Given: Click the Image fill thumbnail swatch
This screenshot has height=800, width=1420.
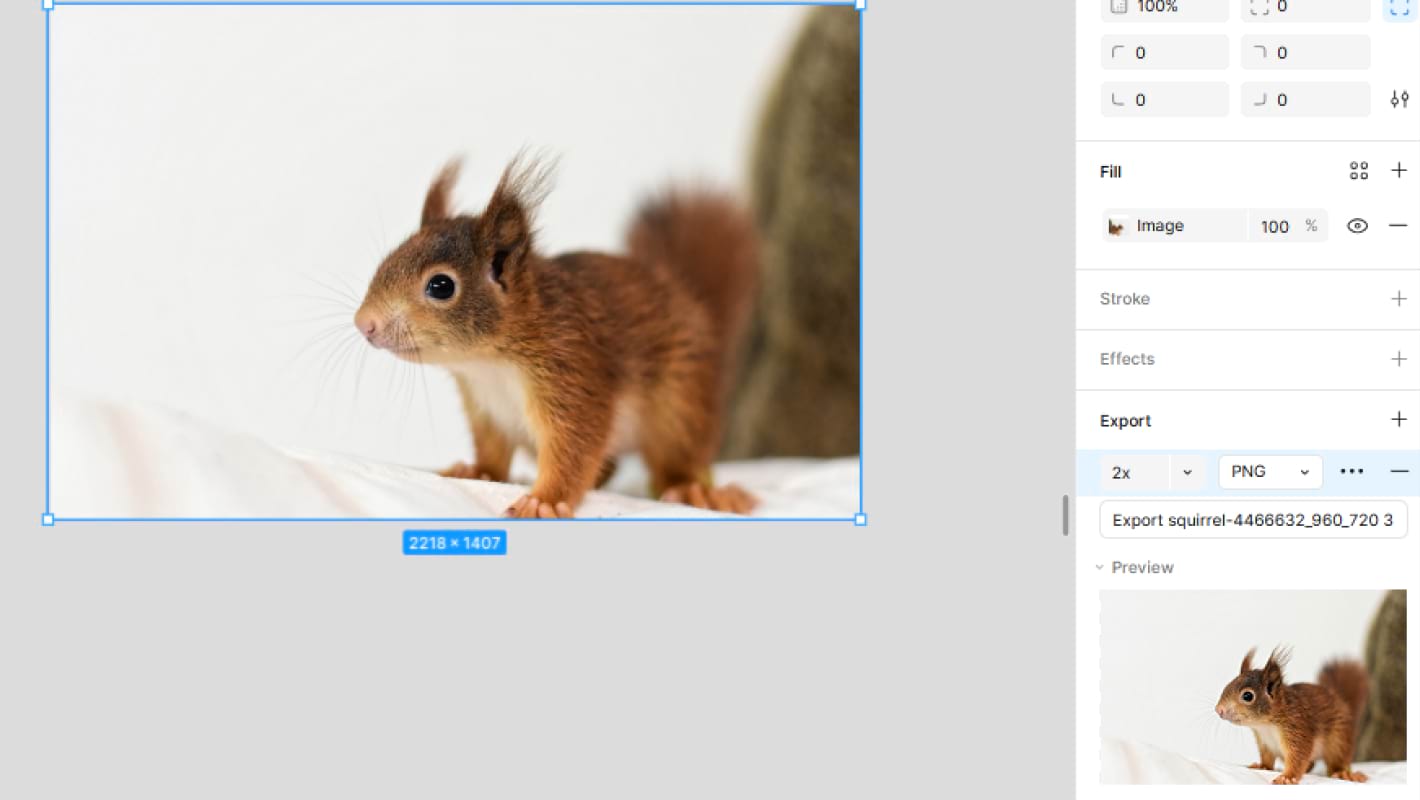Looking at the screenshot, I should (1117, 227).
